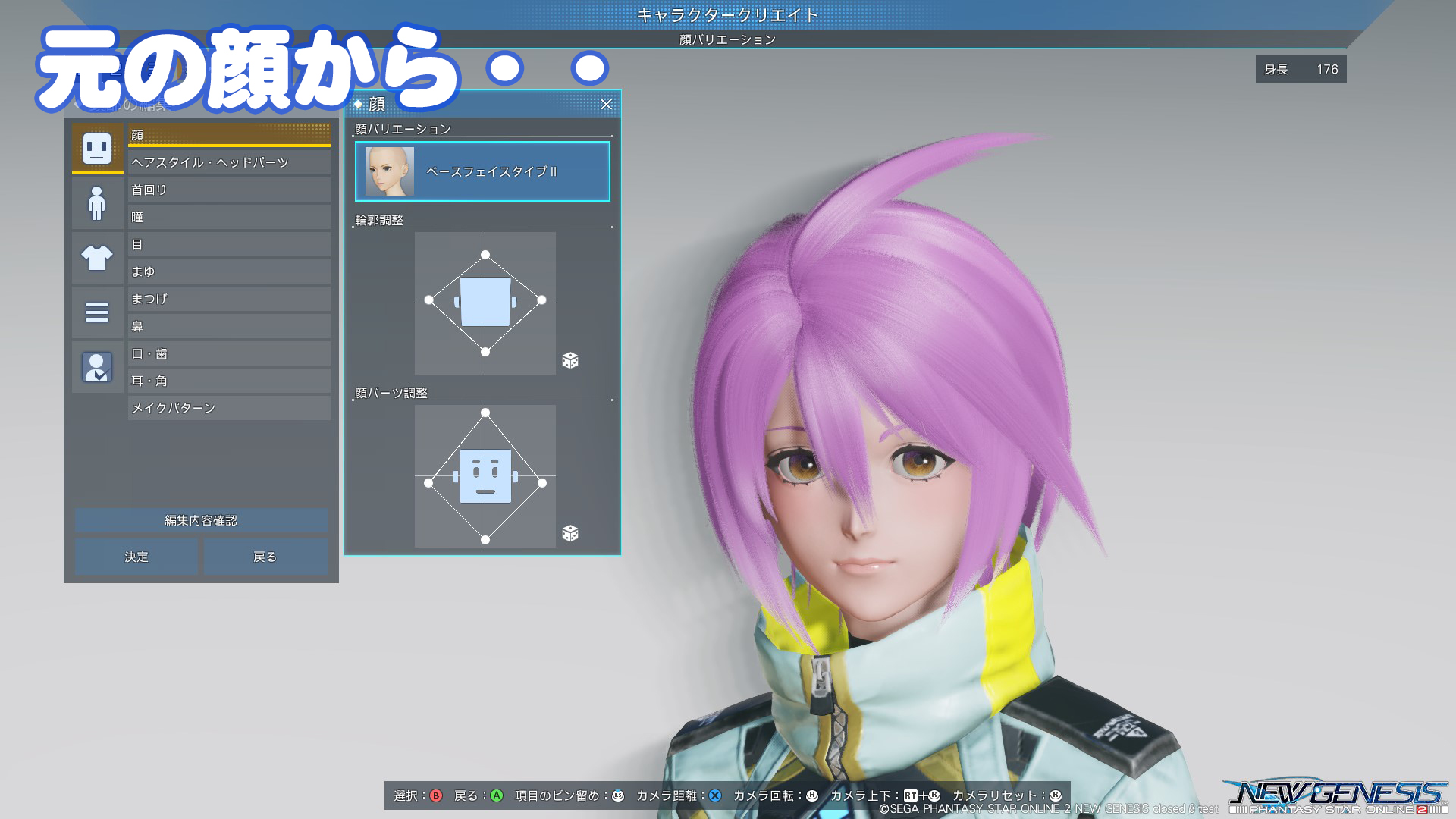Image resolution: width=1456 pixels, height=819 pixels.
Task: Open まつげ menu item
Action: pyautogui.click(x=229, y=299)
